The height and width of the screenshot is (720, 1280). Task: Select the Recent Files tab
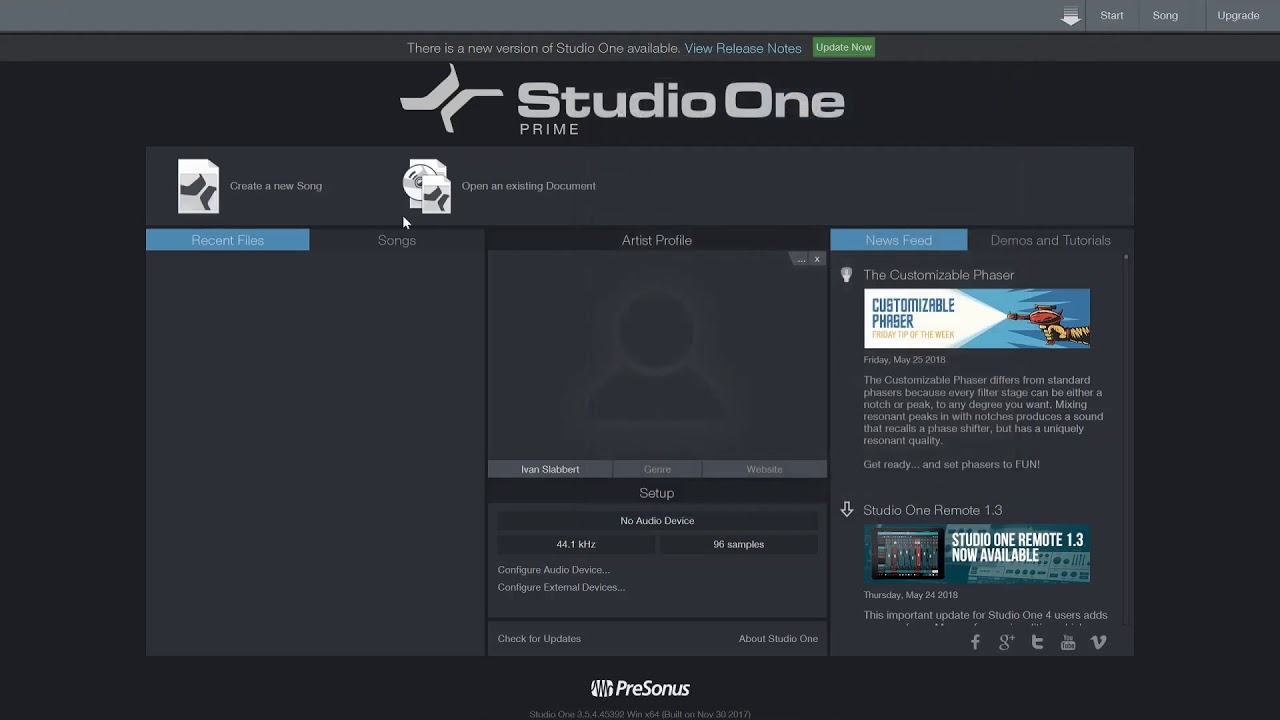pos(228,240)
